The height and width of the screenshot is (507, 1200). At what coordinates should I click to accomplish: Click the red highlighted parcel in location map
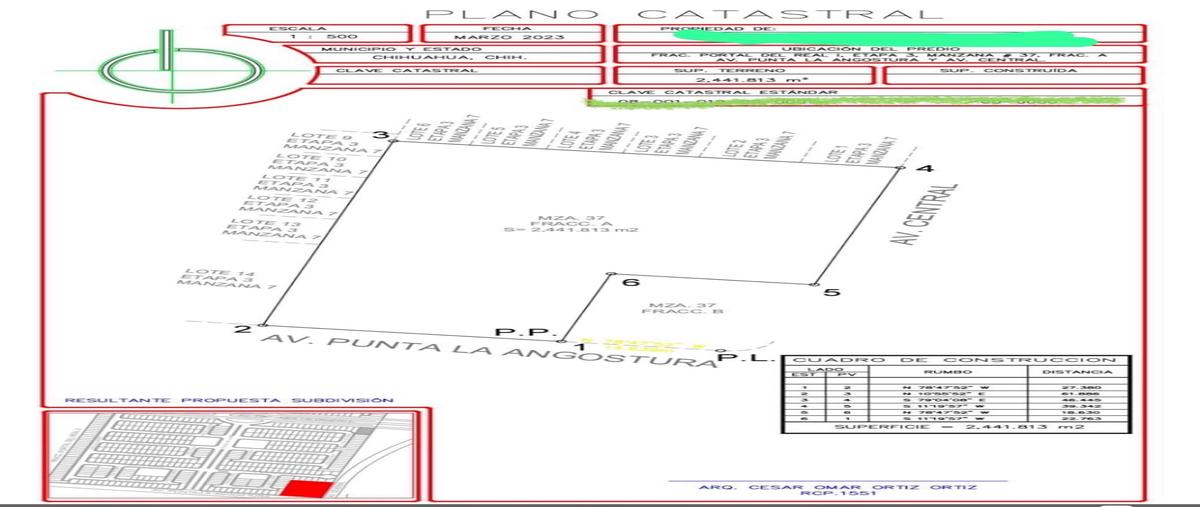tap(303, 488)
